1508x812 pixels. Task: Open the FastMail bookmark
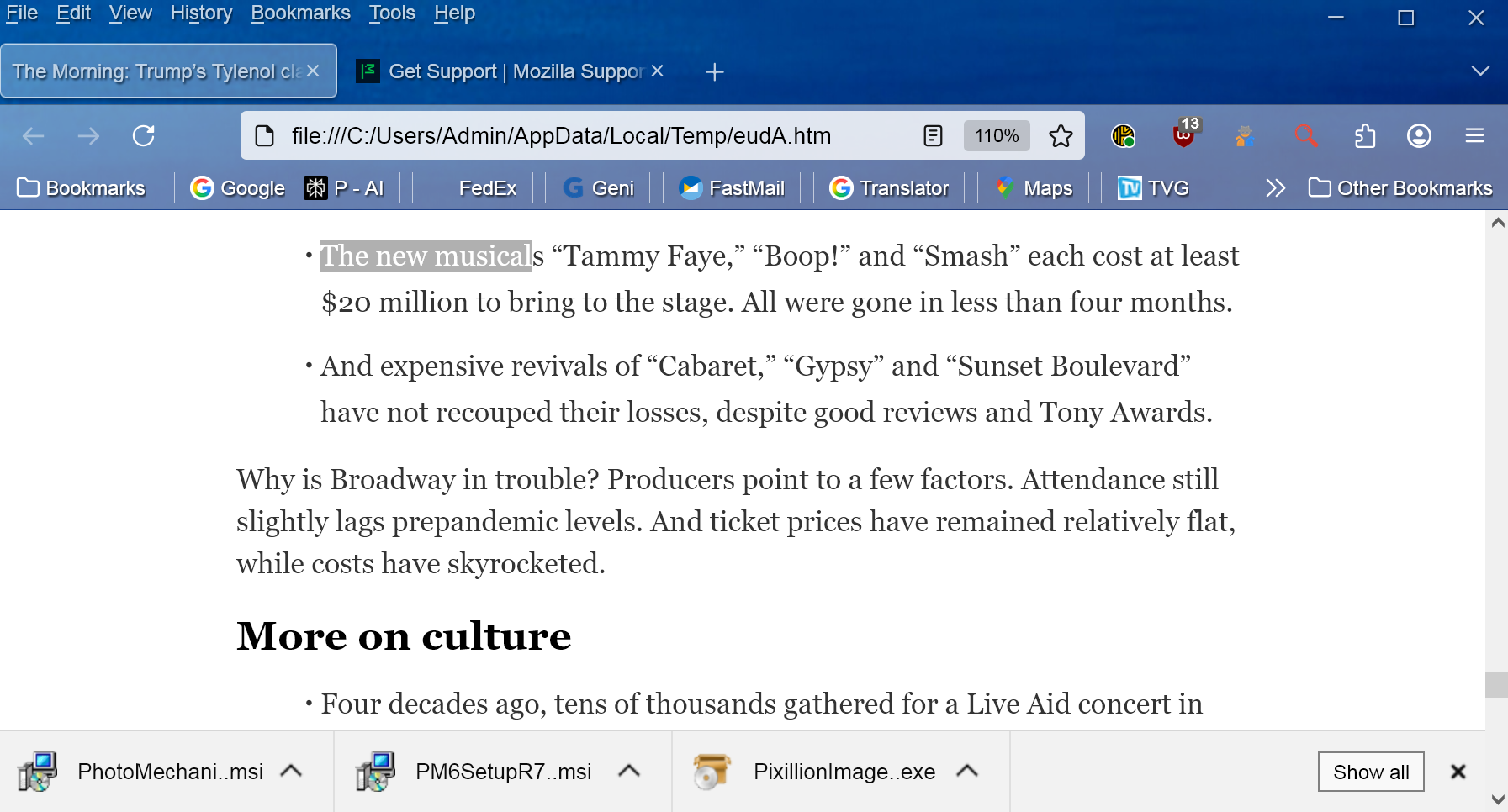click(731, 188)
